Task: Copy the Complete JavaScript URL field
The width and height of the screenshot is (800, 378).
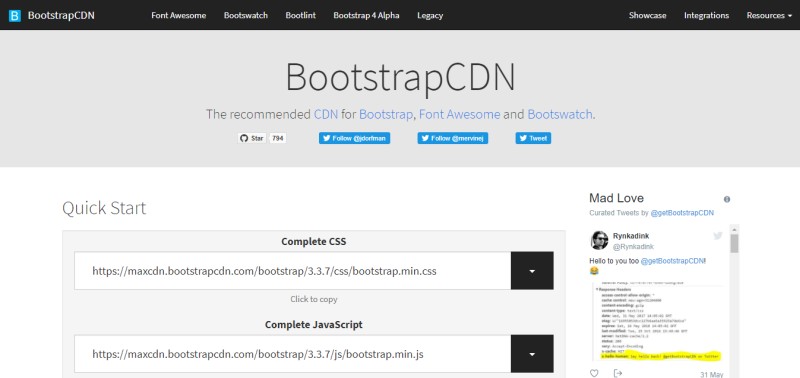Action: click(x=292, y=354)
